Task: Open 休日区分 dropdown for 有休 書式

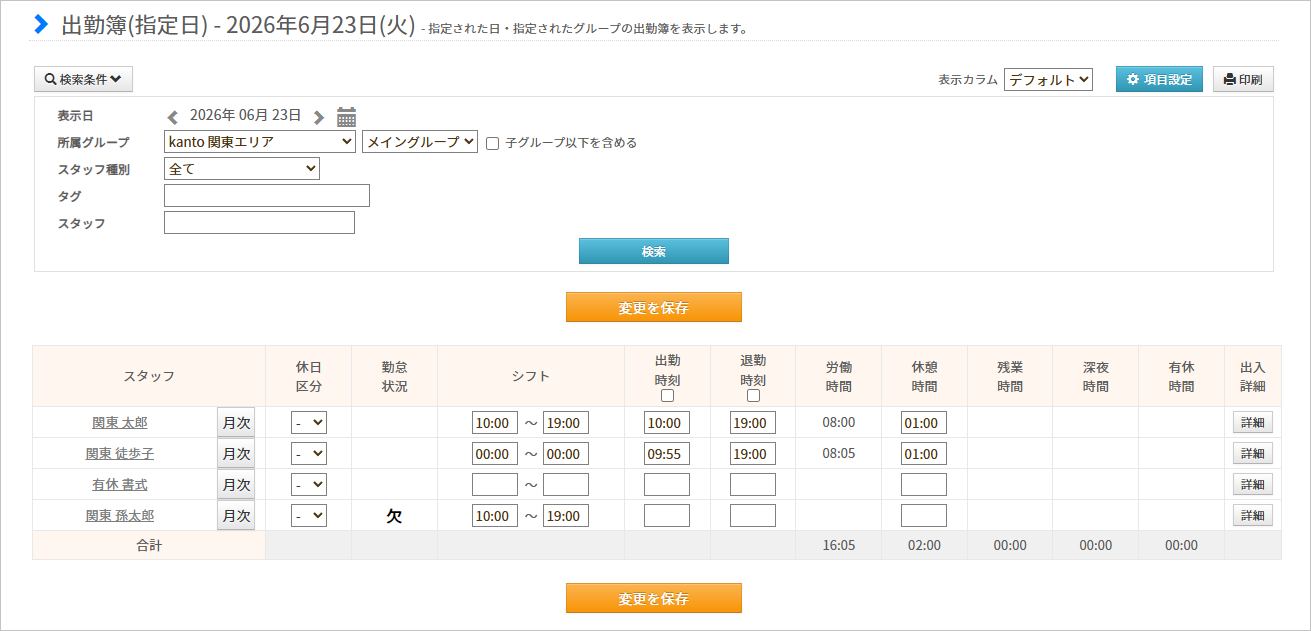Action: coord(309,485)
